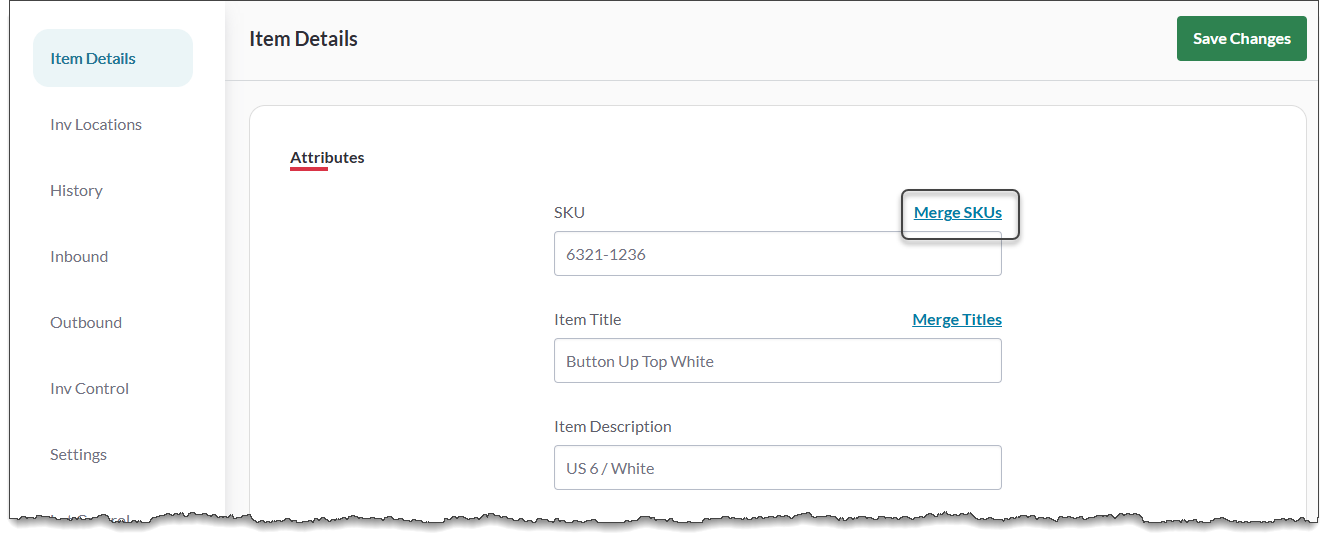Screen dimensions: 1328x541
Task: Click the Item Details page title
Action: pyautogui.click(x=303, y=39)
